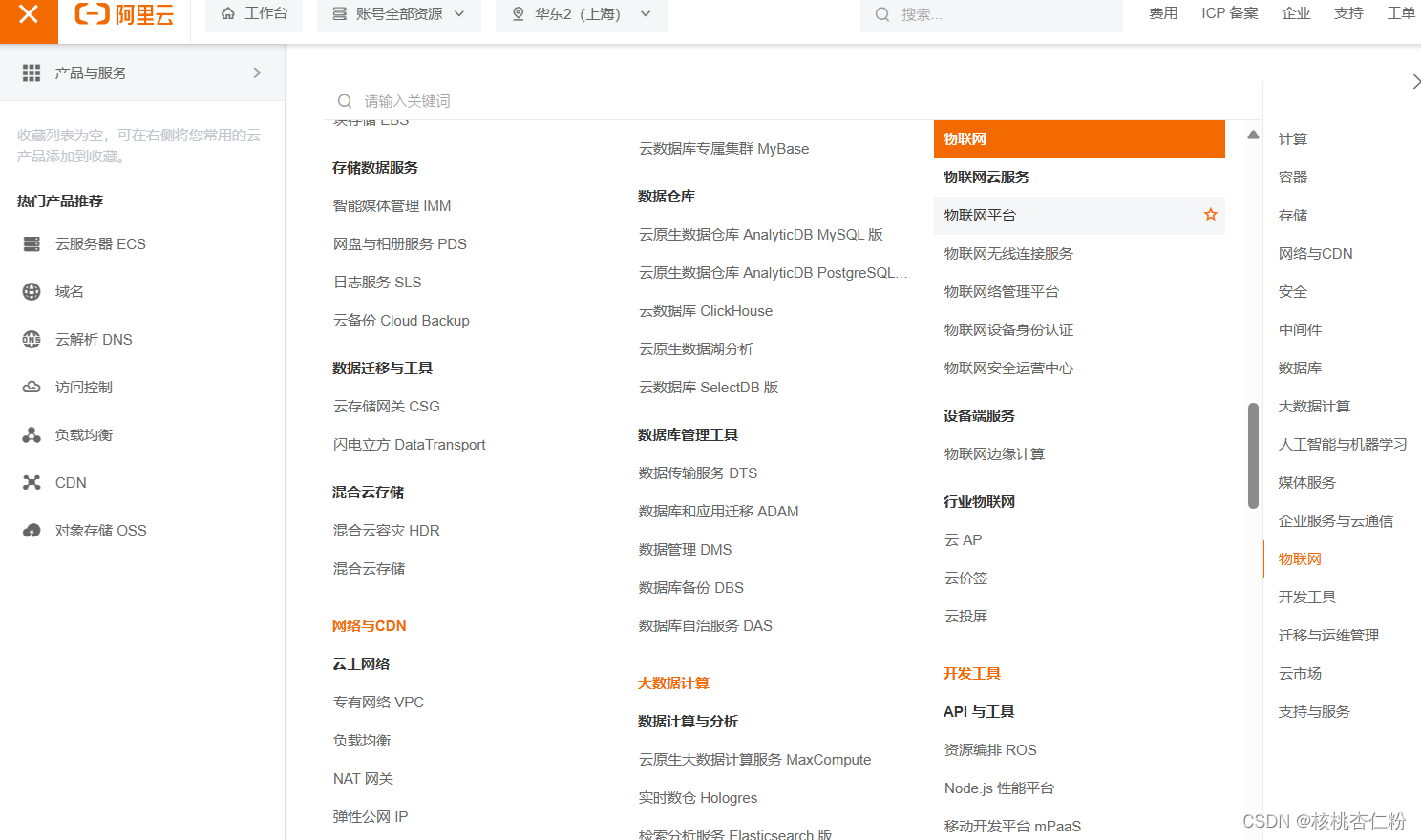The height and width of the screenshot is (840, 1421).
Task: Click the top search magnifier icon
Action: point(882,14)
